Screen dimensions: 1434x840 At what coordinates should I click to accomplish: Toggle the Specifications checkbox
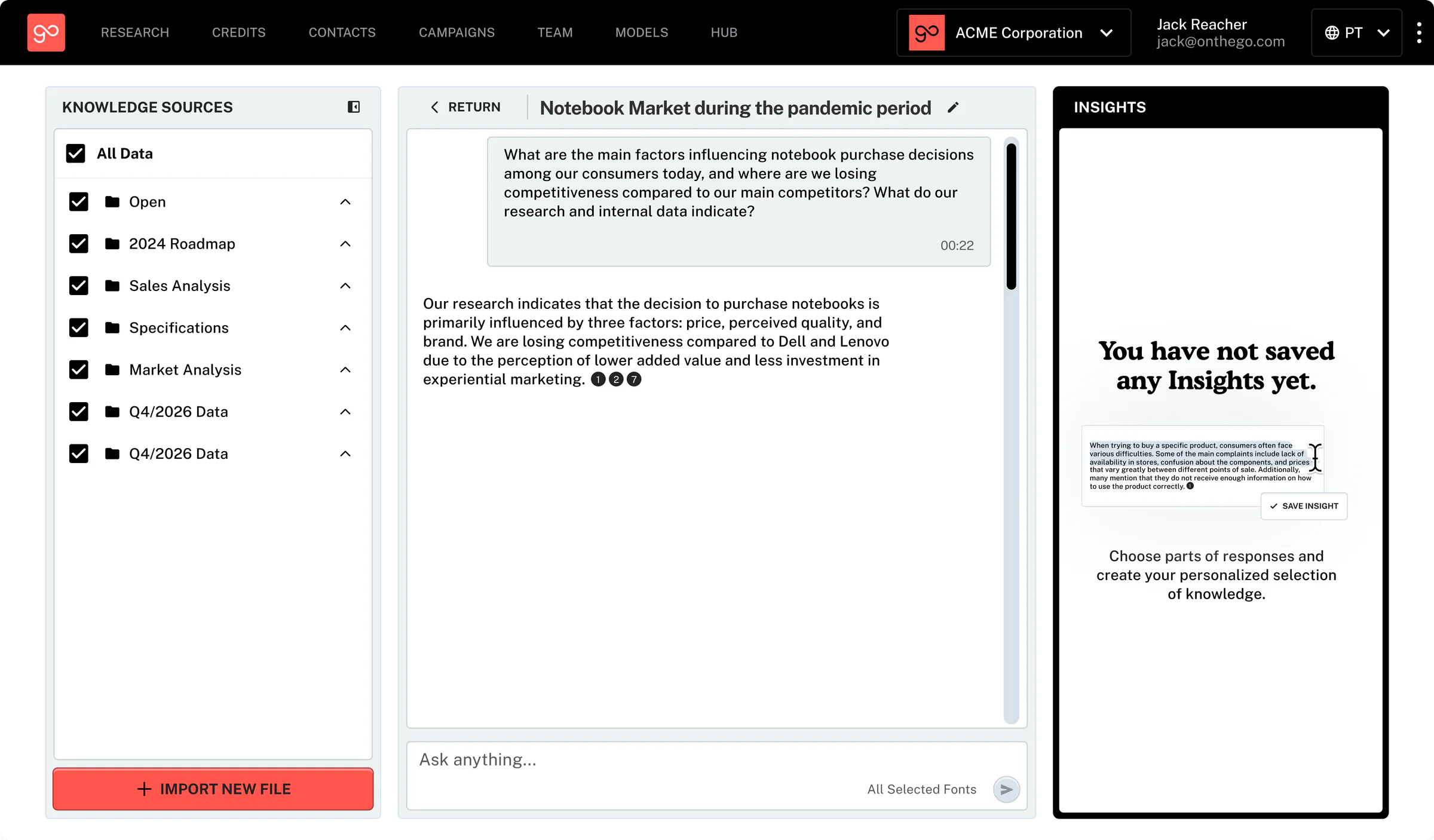click(78, 327)
